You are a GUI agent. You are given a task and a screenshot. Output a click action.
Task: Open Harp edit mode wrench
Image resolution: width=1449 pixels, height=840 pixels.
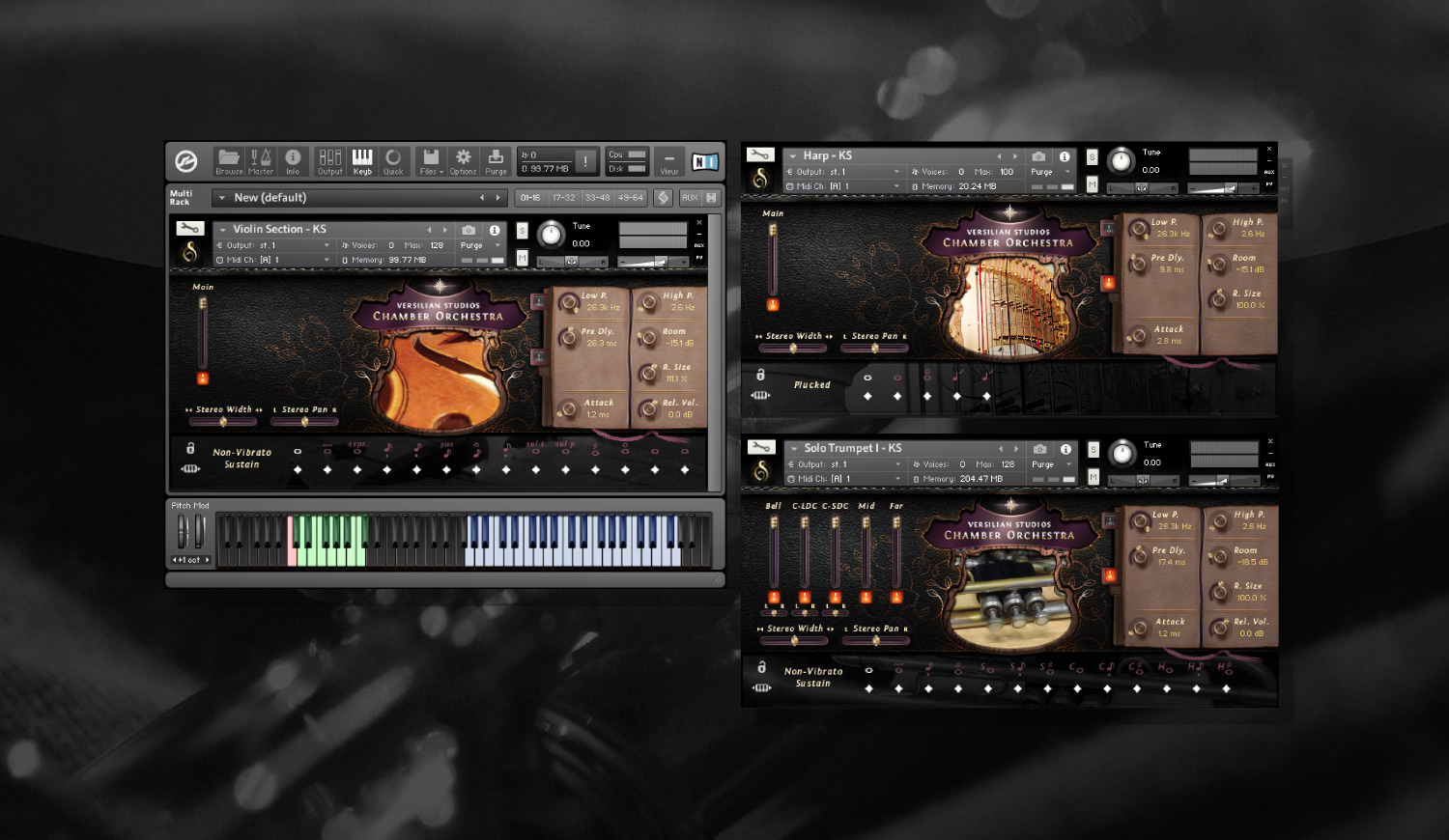tap(760, 155)
